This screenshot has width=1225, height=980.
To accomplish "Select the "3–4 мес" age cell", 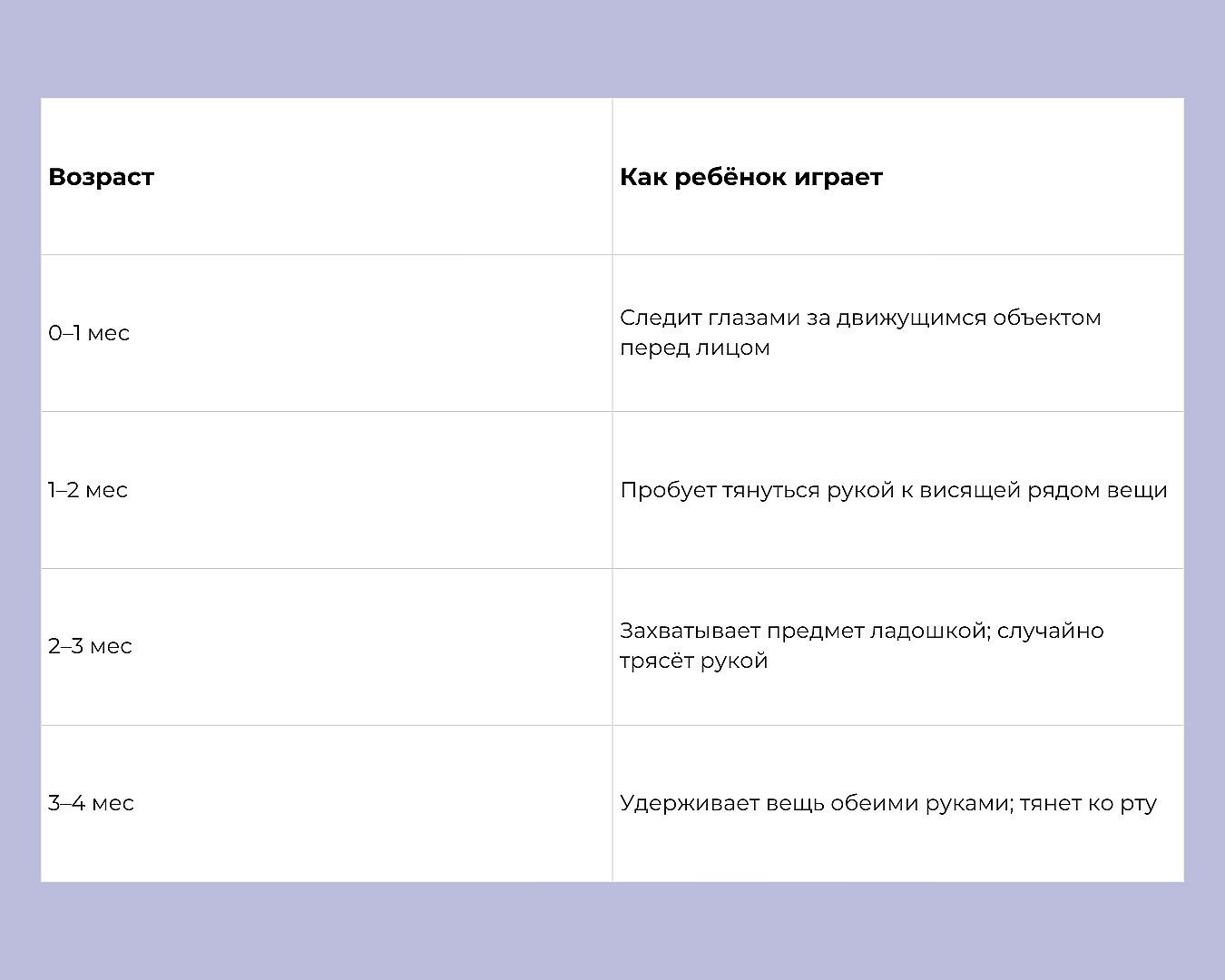I will pos(91,803).
